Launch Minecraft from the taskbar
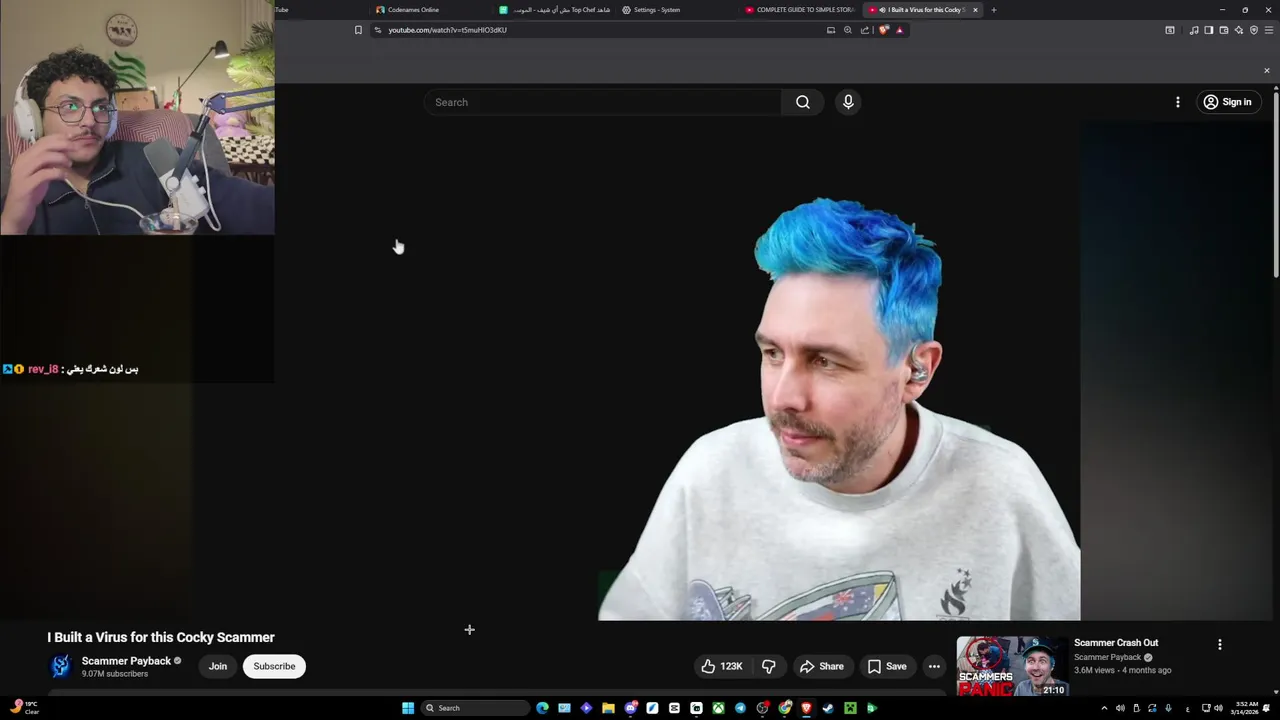 pos(850,708)
